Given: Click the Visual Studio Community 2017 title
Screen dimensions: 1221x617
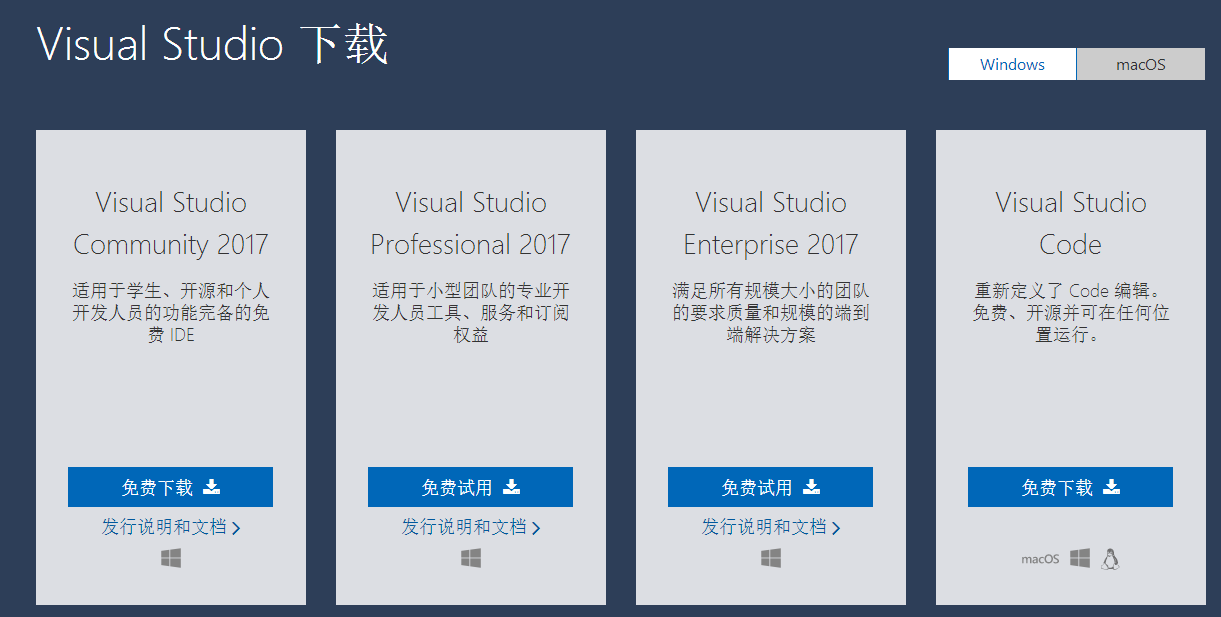Looking at the screenshot, I should pos(171,223).
